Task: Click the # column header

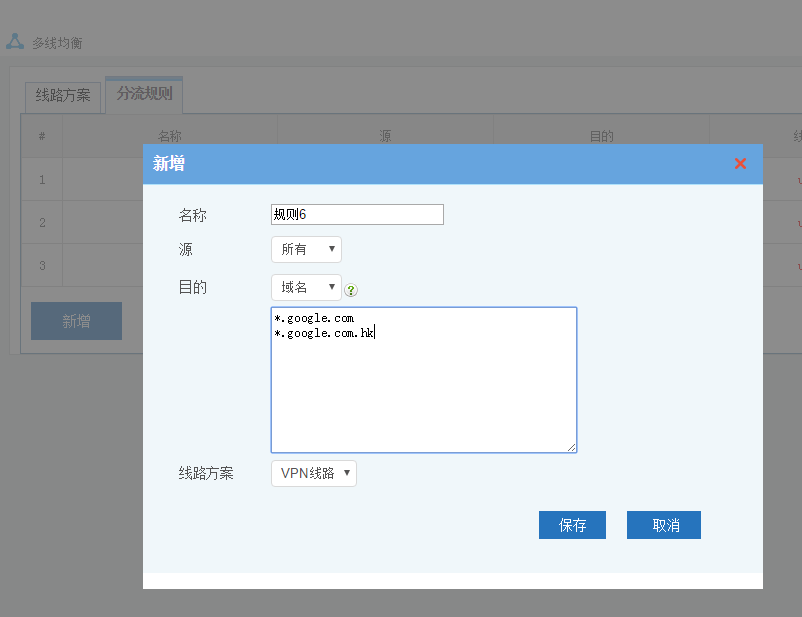Action: 42,136
